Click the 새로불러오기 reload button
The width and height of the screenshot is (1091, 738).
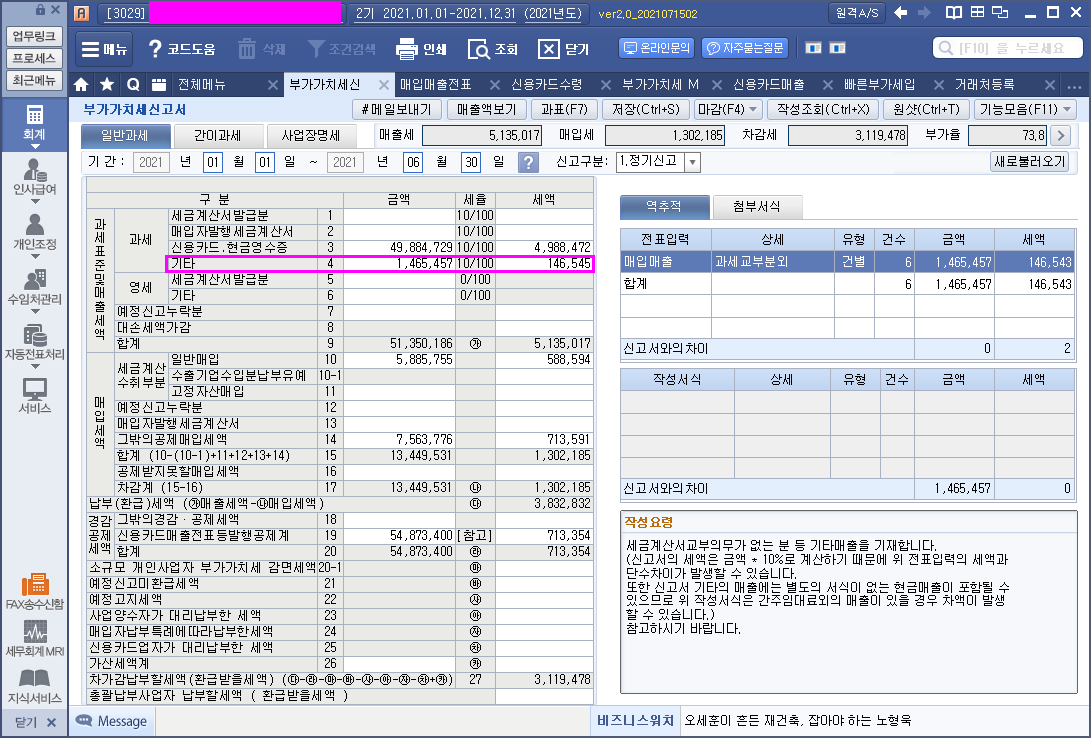pyautogui.click(x=1029, y=161)
